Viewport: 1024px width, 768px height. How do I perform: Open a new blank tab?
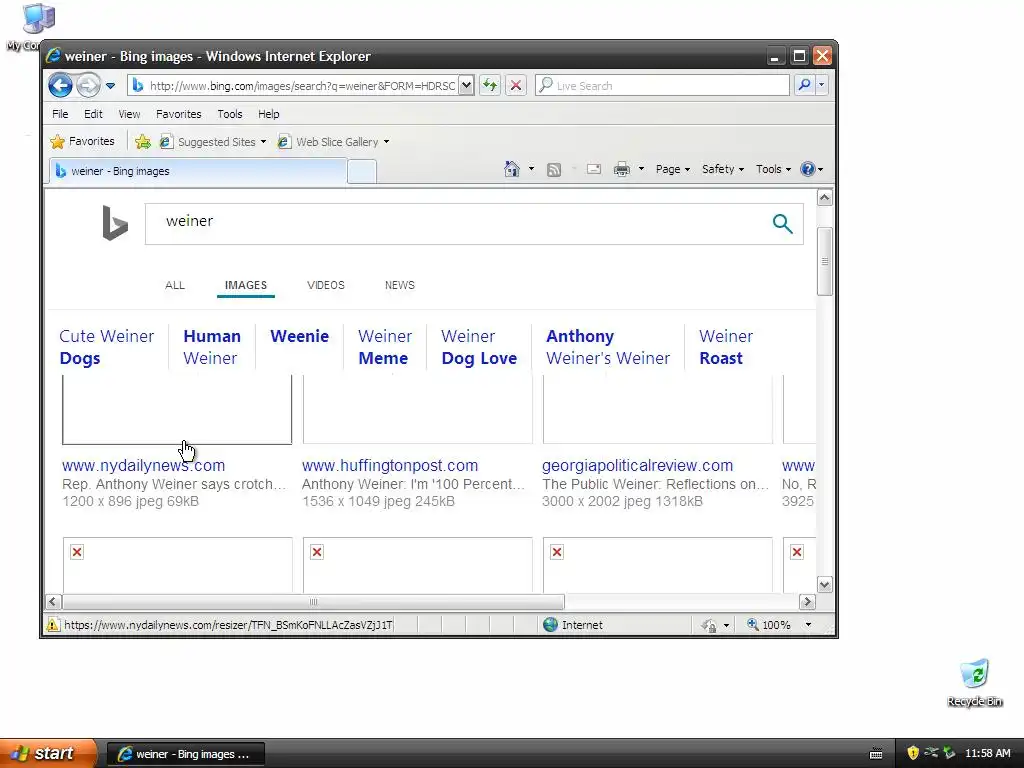click(362, 171)
